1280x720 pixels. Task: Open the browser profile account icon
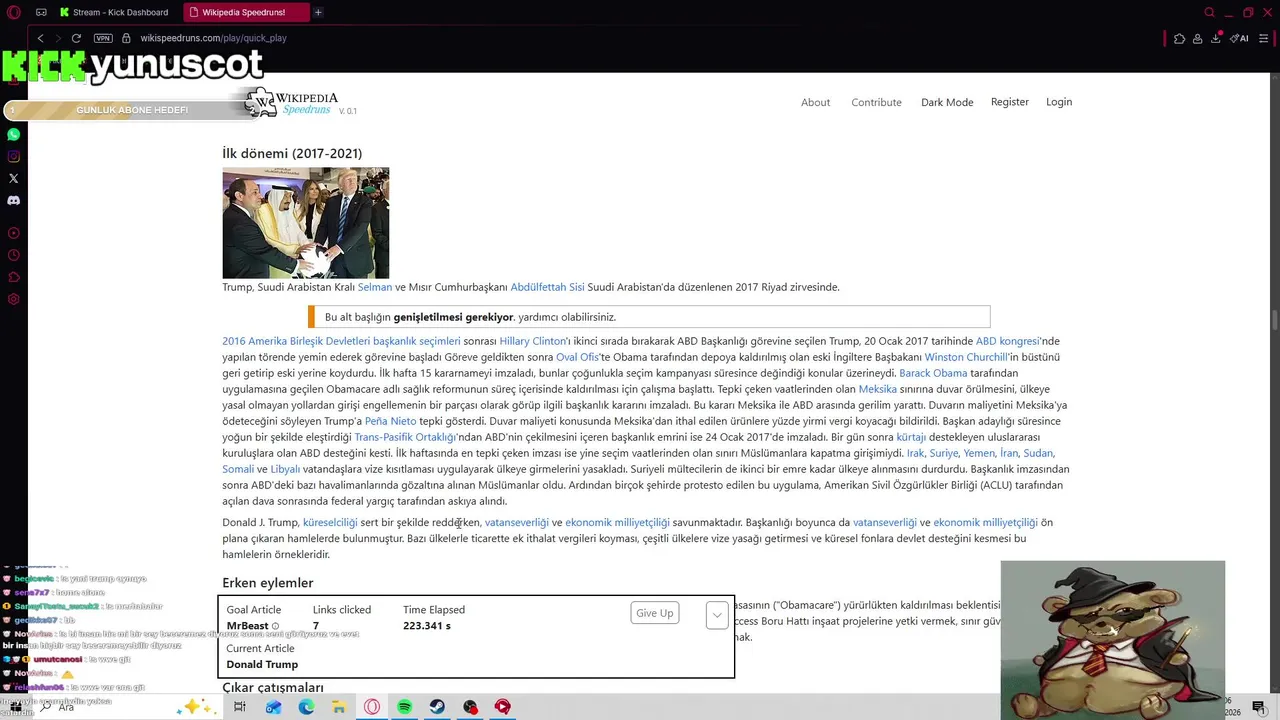(1198, 38)
